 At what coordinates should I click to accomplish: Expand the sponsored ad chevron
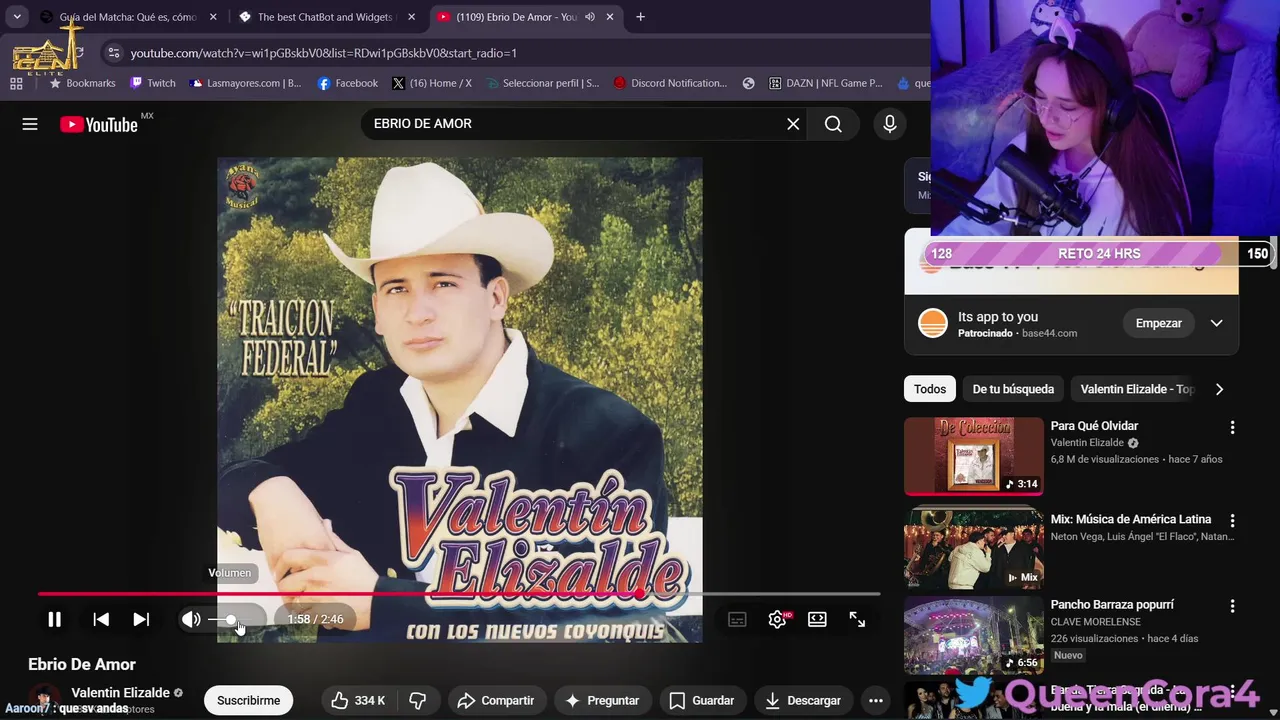[x=1216, y=323]
